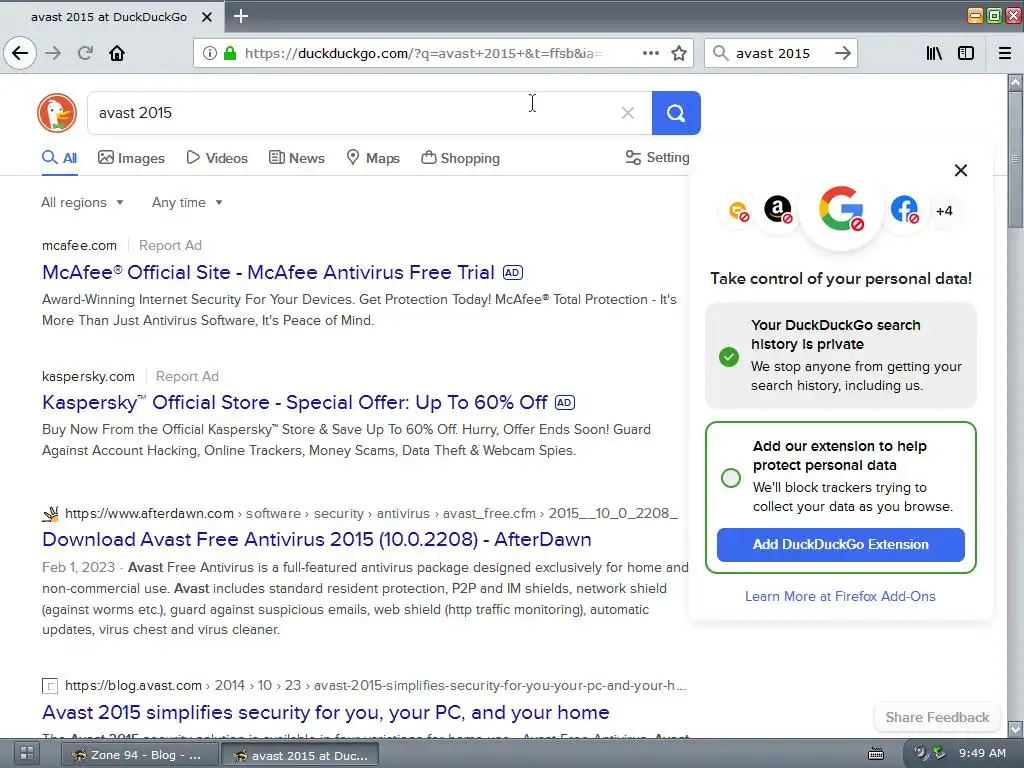Switch to Shopping results
The image size is (1024, 768).
click(460, 158)
